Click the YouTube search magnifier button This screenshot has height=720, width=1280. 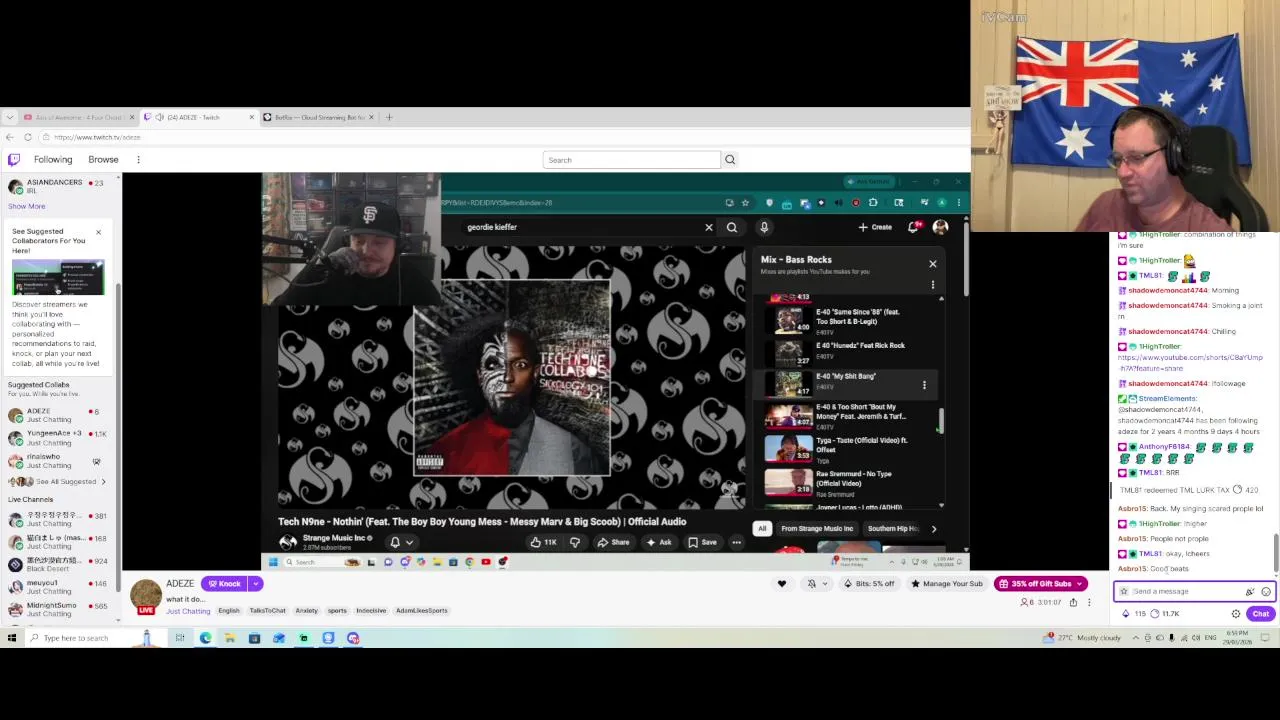click(732, 227)
